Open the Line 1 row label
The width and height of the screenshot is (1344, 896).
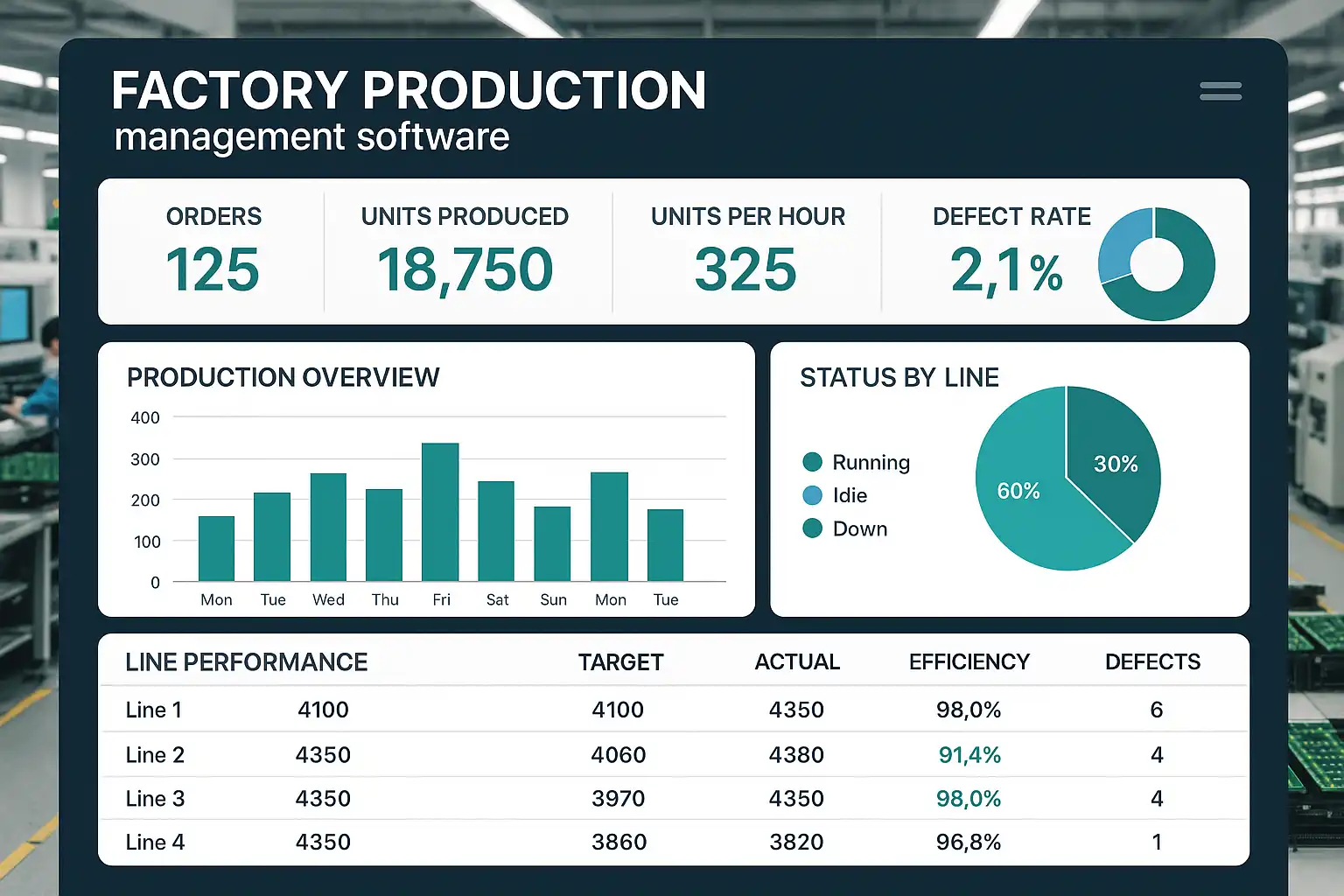(x=154, y=710)
